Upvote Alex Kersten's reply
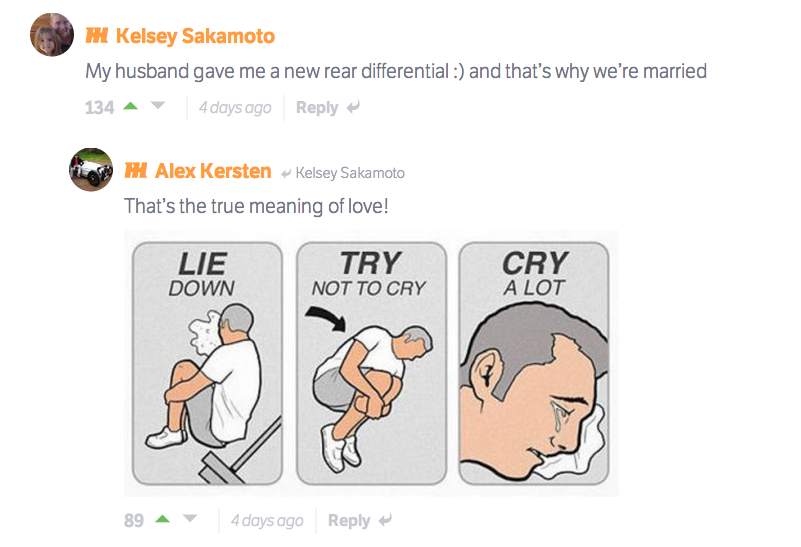Image resolution: width=801 pixels, height=547 pixels. [x=163, y=520]
